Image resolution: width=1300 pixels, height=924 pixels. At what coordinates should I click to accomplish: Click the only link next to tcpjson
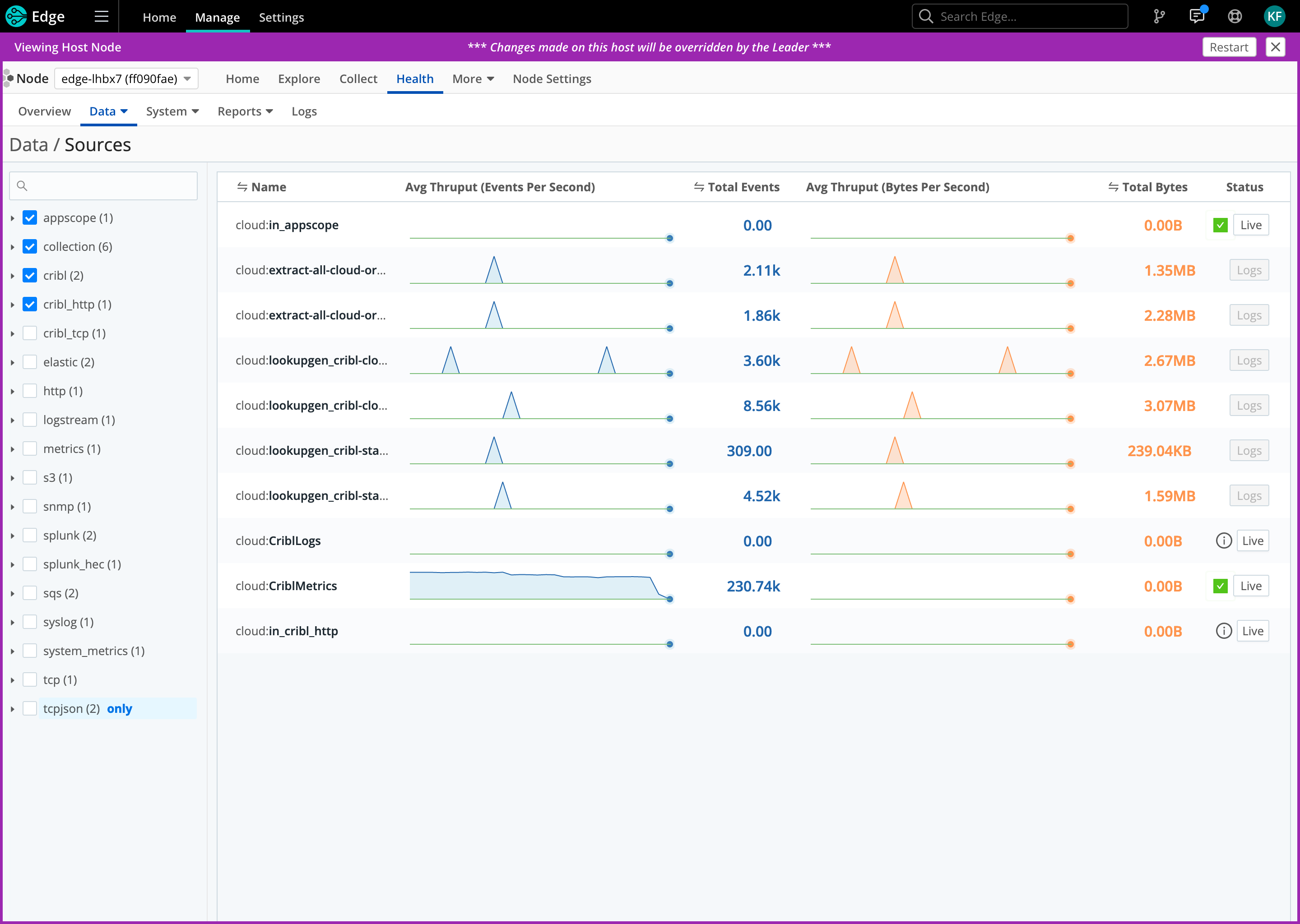pos(120,708)
